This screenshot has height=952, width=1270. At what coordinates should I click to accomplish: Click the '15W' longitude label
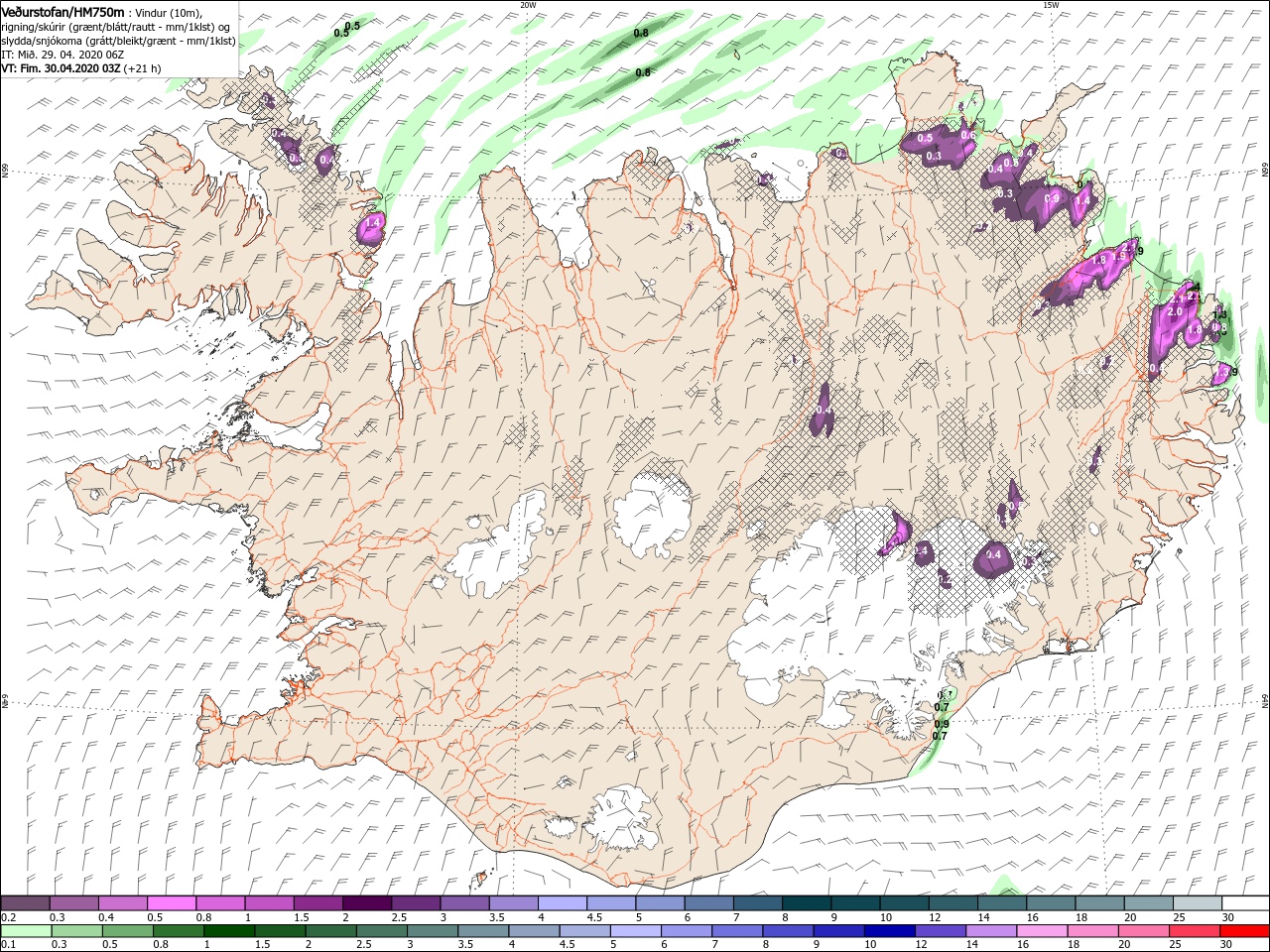pyautogui.click(x=1051, y=5)
